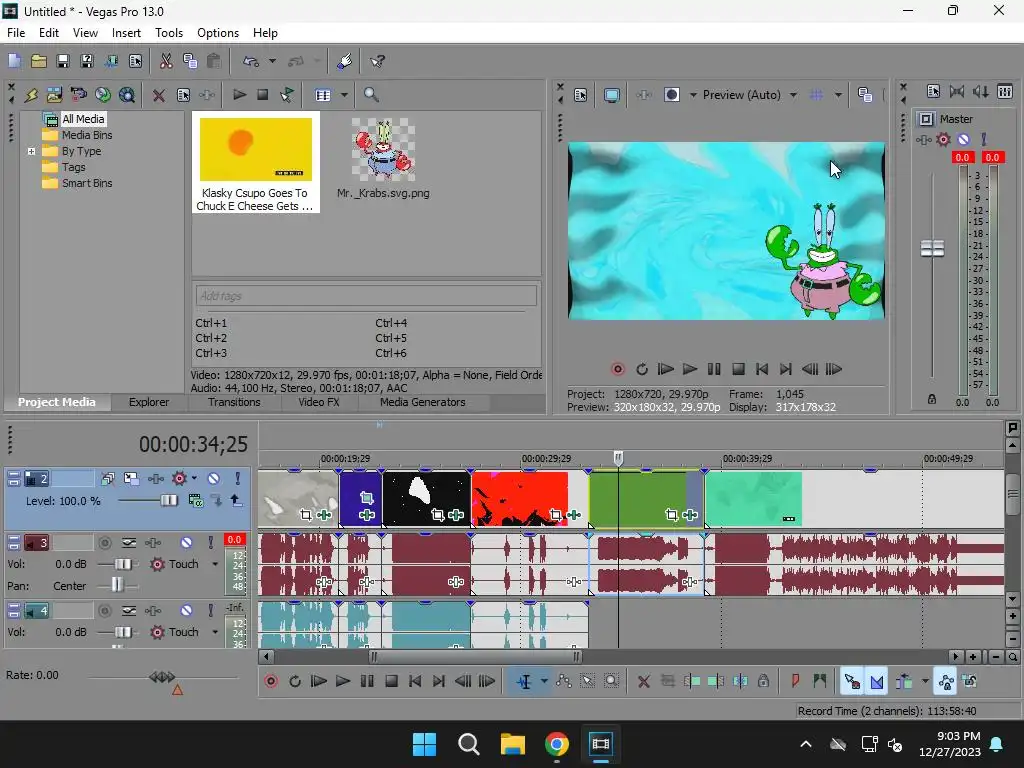Viewport: 1024px width, 768px height.
Task: Solo audio track 3
Action: coord(210,543)
